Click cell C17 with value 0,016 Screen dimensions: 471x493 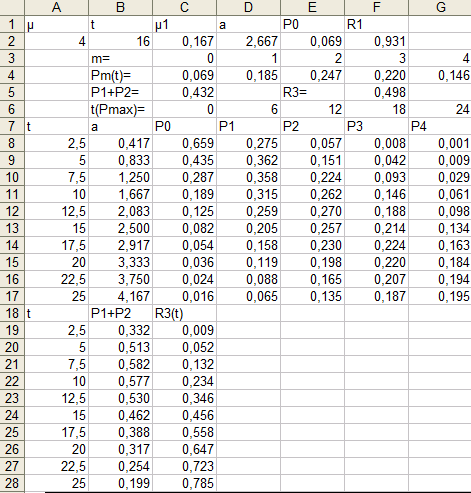coord(184,296)
